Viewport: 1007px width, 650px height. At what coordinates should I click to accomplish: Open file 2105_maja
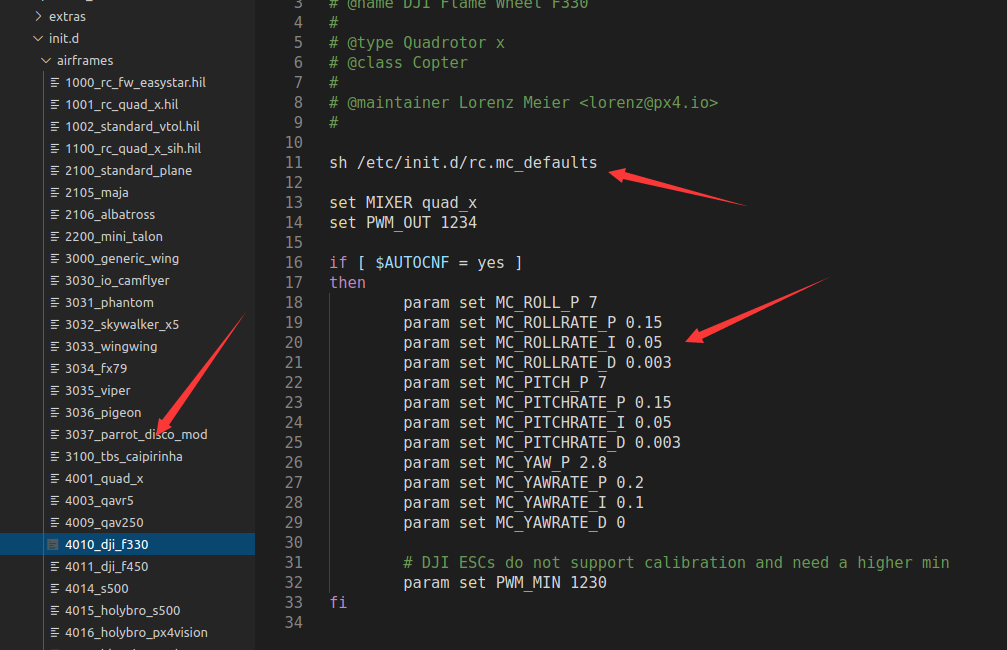click(96, 193)
